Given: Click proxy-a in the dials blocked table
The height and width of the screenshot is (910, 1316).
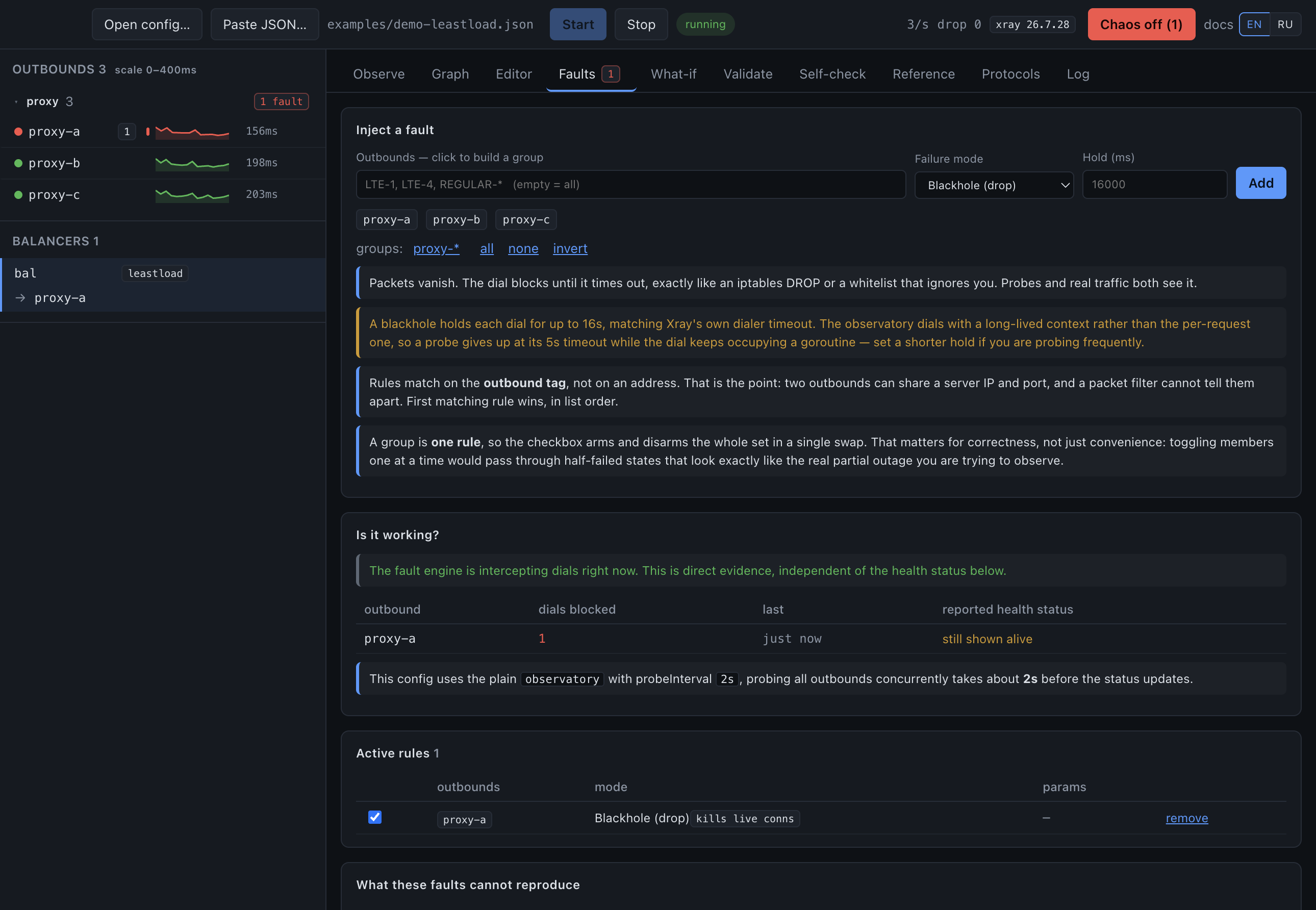Looking at the screenshot, I should tap(390, 639).
